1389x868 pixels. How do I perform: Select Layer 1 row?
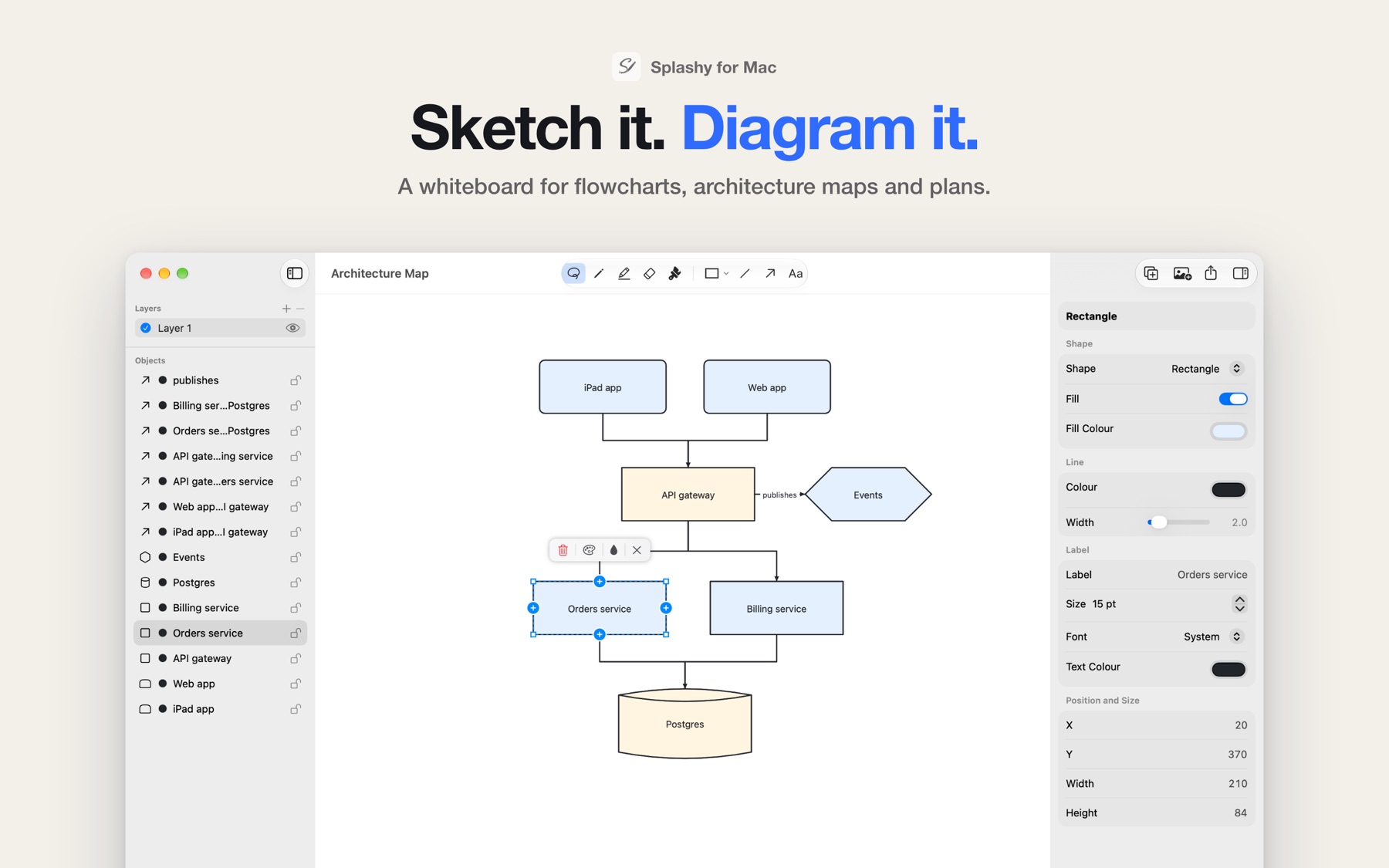[220, 328]
